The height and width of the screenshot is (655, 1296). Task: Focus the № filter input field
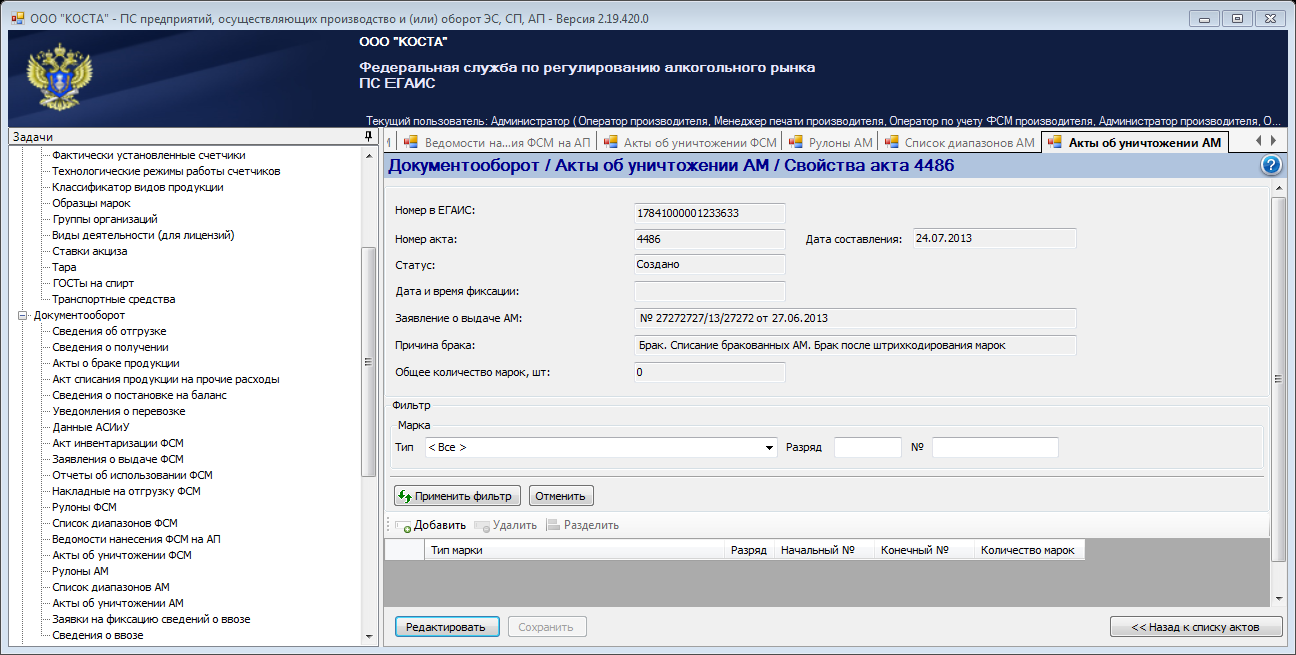[995, 447]
